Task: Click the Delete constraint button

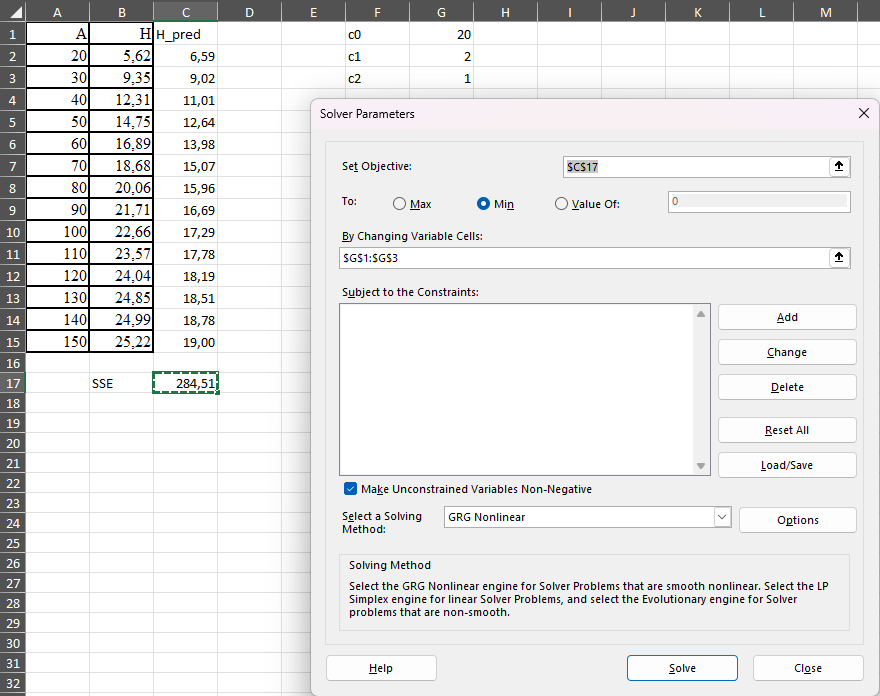Action: point(786,387)
